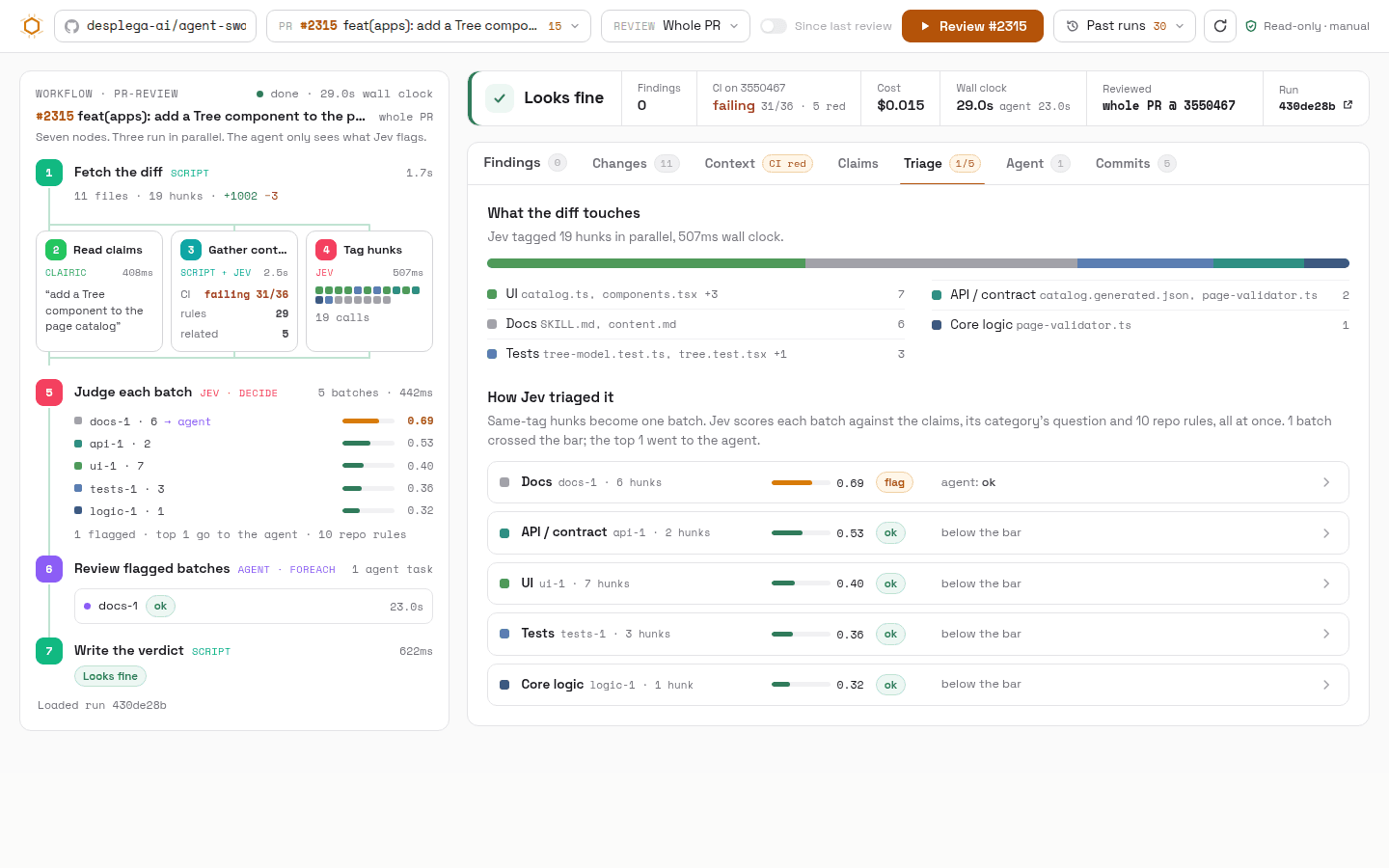The height and width of the screenshot is (868, 1389).
Task: Open the Past runs dropdown
Action: coord(1125,26)
